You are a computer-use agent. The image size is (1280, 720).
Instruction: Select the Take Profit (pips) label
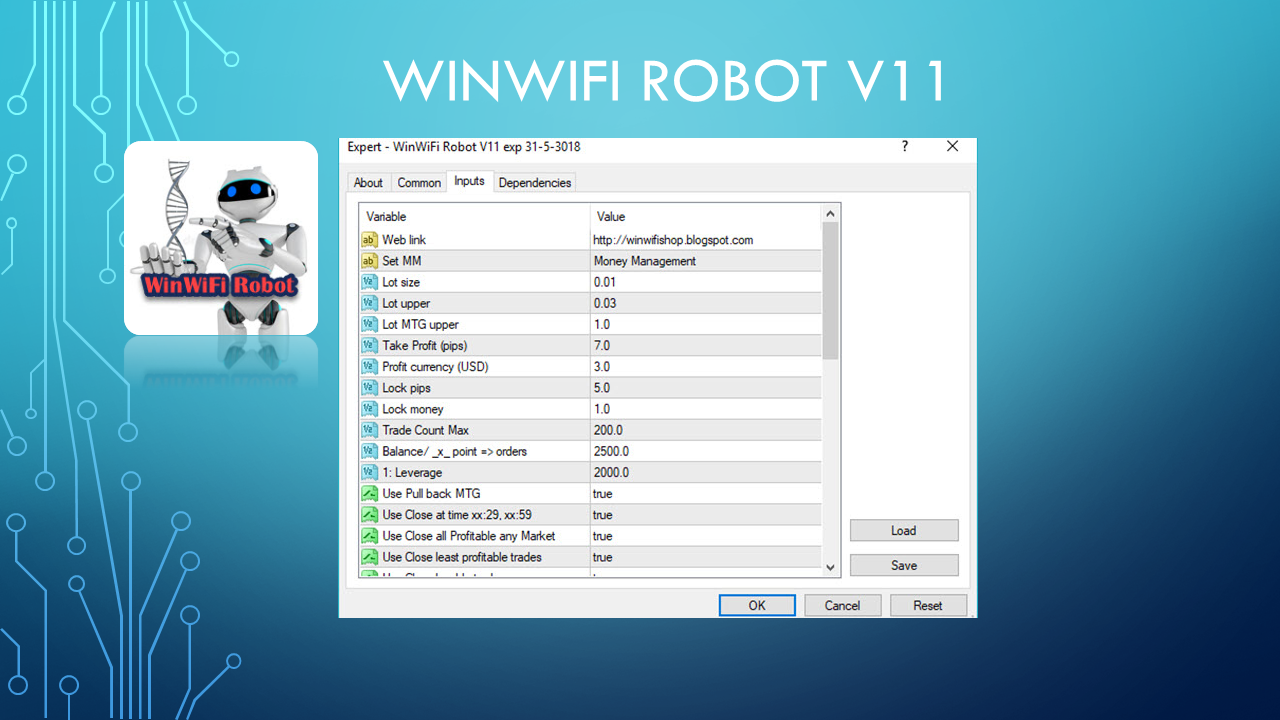point(425,345)
